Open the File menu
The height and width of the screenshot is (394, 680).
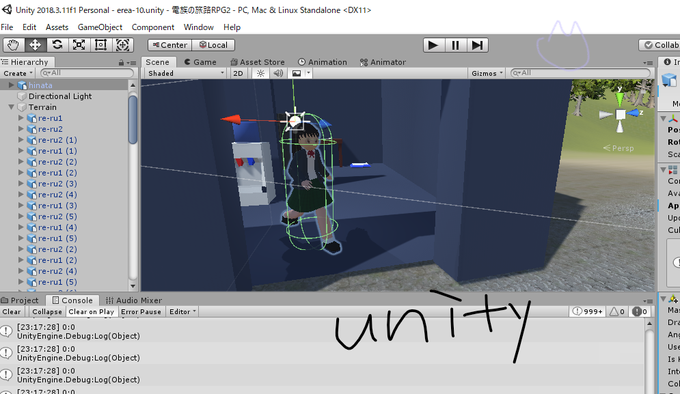tap(7, 27)
